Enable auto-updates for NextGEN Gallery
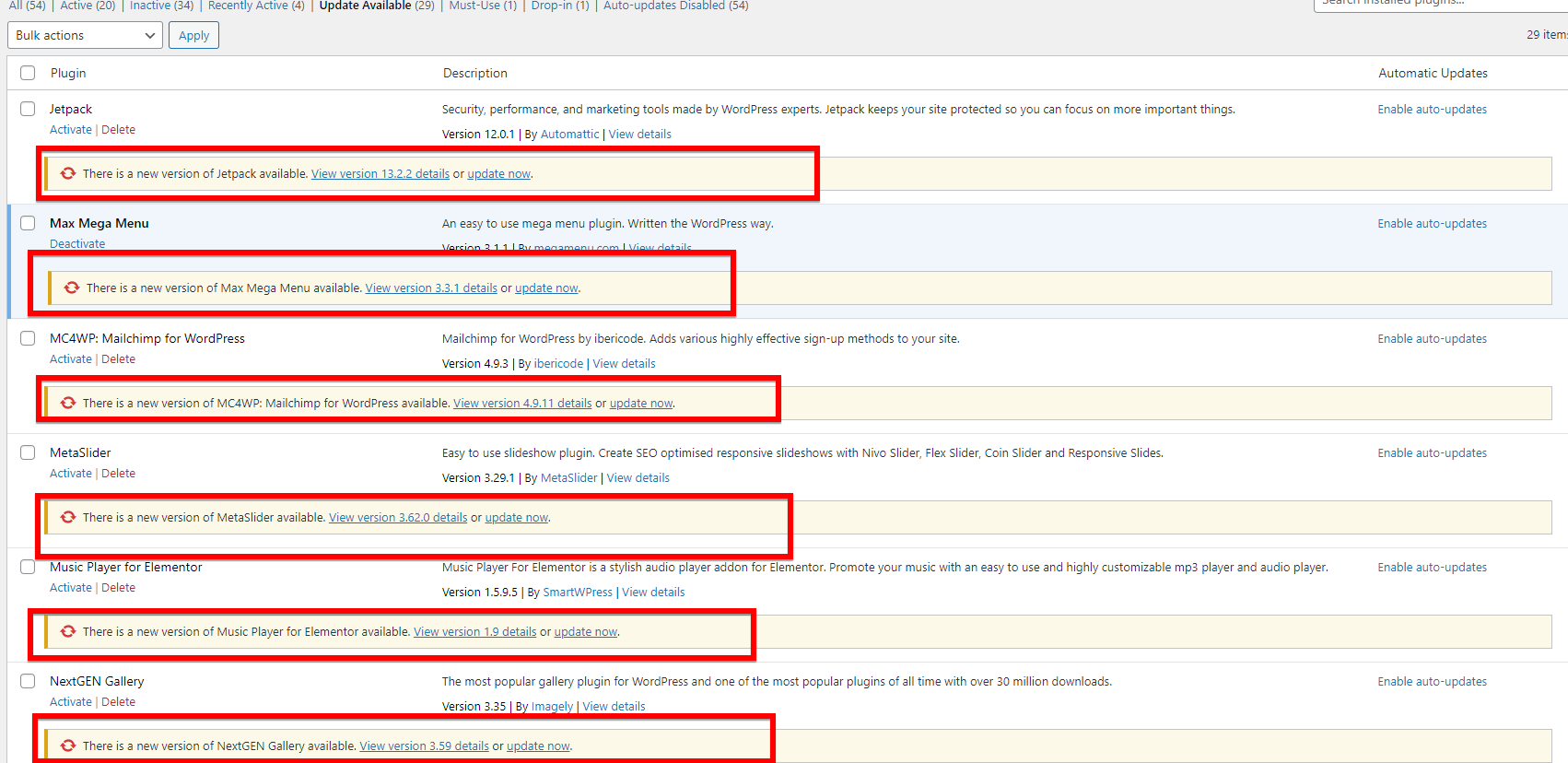Image resolution: width=1568 pixels, height=763 pixels. [1433, 681]
